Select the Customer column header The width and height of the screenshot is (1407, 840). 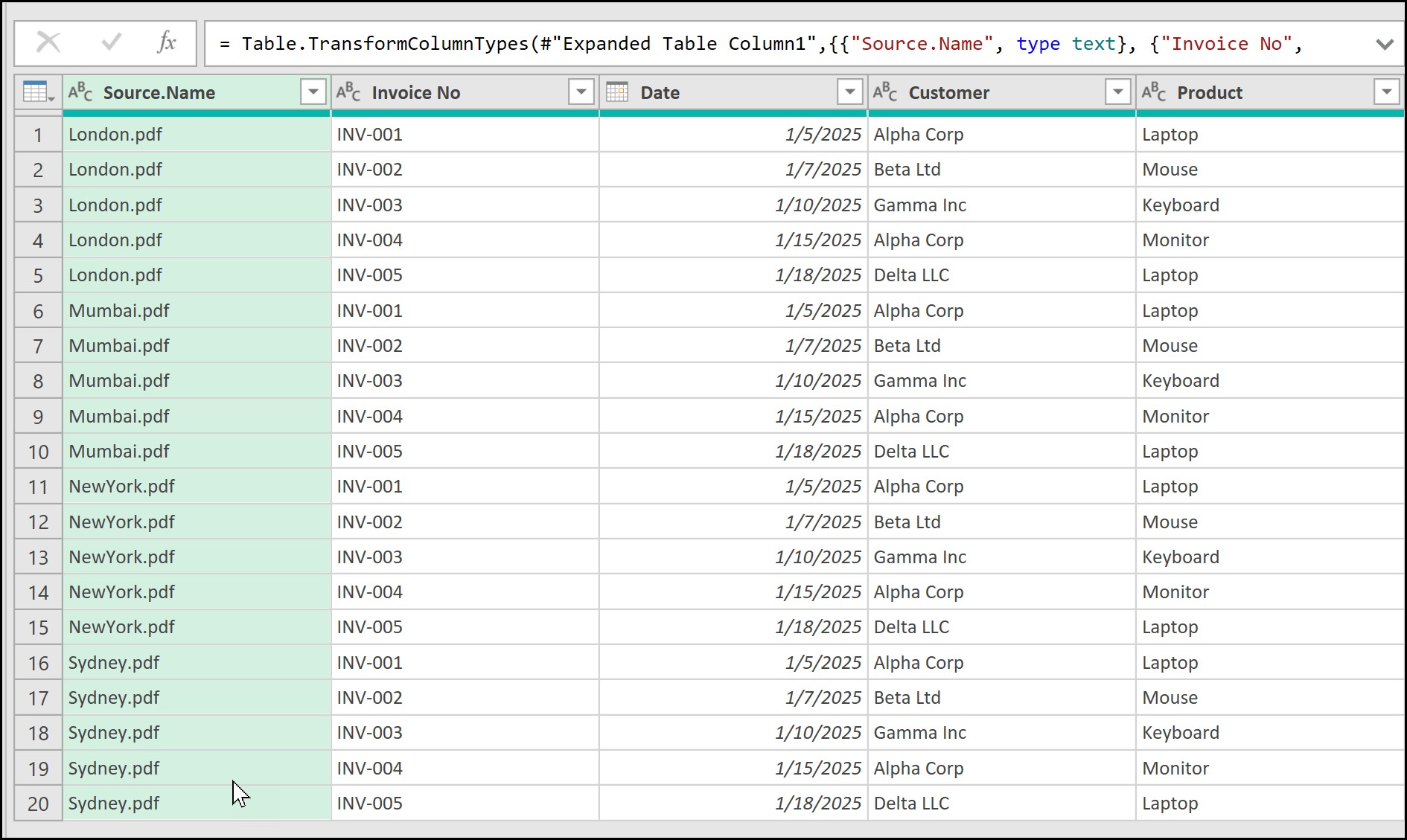pos(998,92)
